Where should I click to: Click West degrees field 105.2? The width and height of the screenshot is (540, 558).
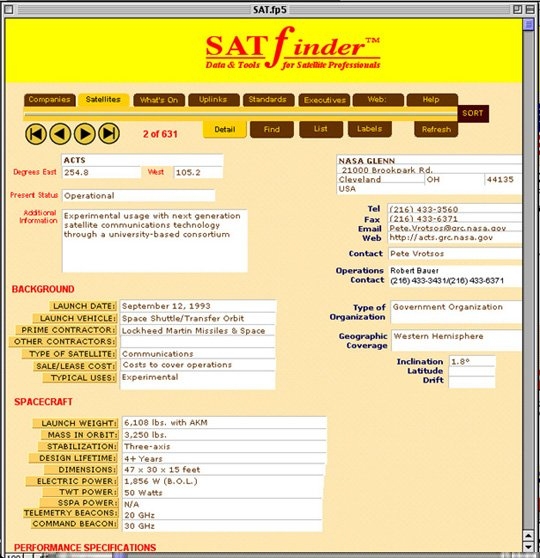pos(198,173)
